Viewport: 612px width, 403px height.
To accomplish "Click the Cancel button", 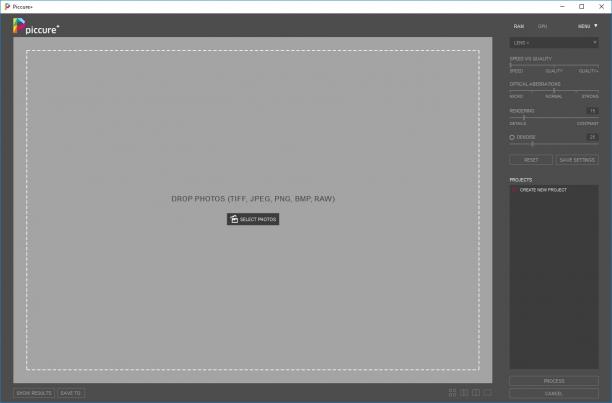I will (554, 394).
